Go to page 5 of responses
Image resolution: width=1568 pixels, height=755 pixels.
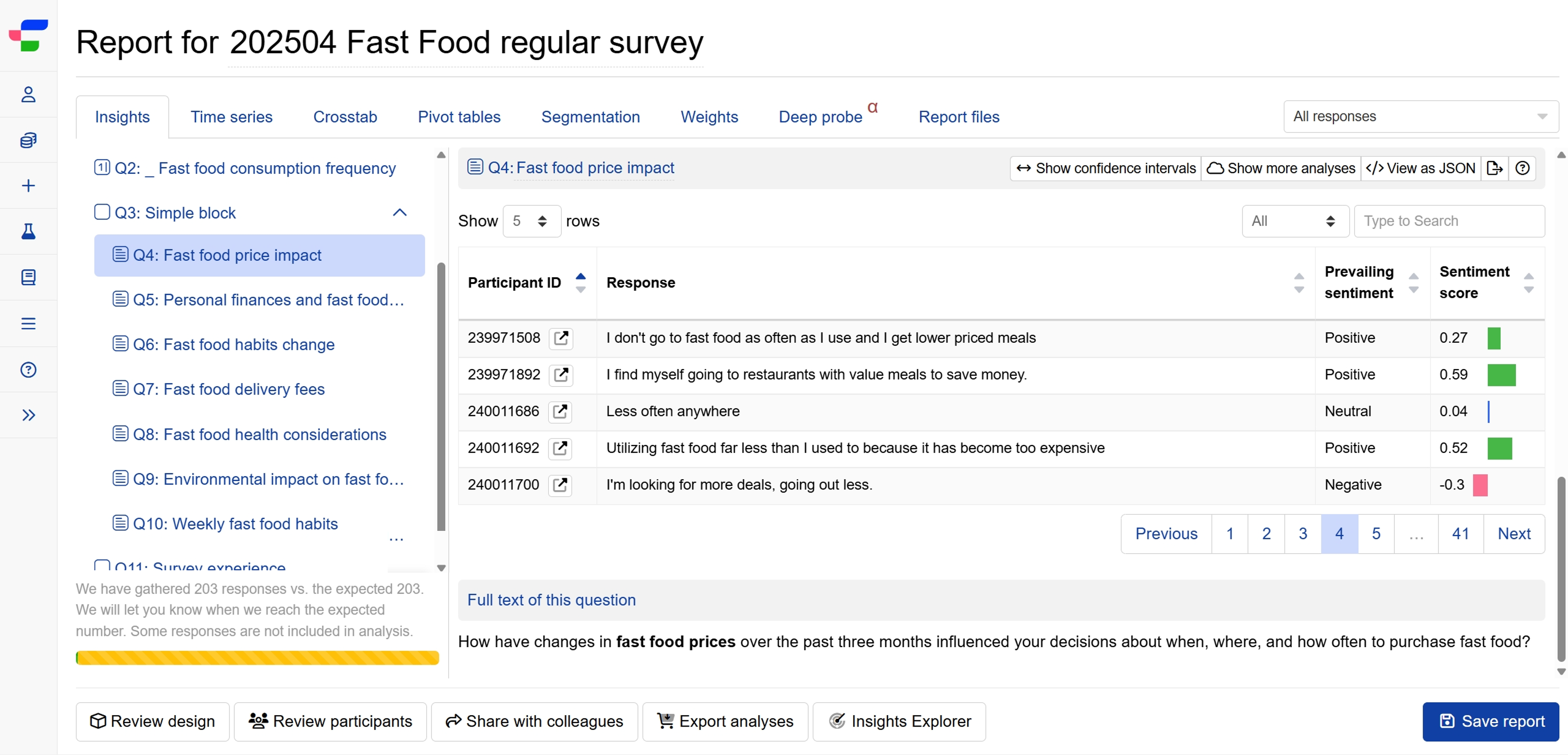[1376, 534]
